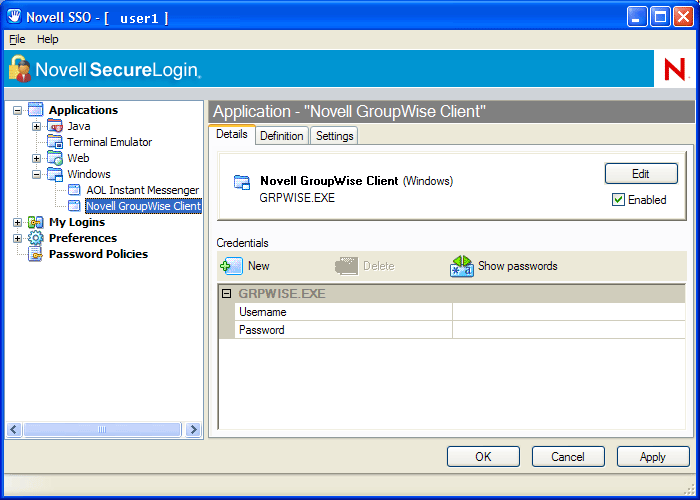Select the Java tree label
This screenshot has height=500, width=700.
[79, 126]
